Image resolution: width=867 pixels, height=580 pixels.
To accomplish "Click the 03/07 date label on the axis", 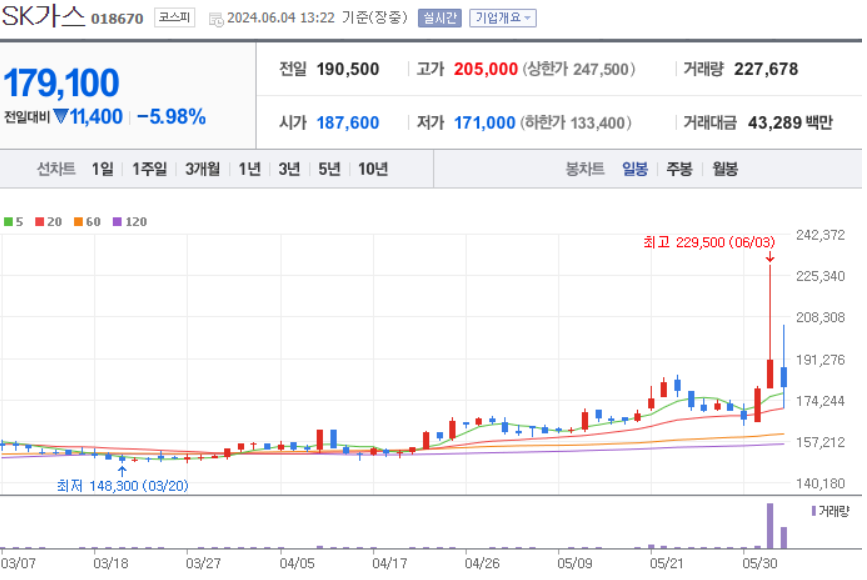I will click(18, 563).
